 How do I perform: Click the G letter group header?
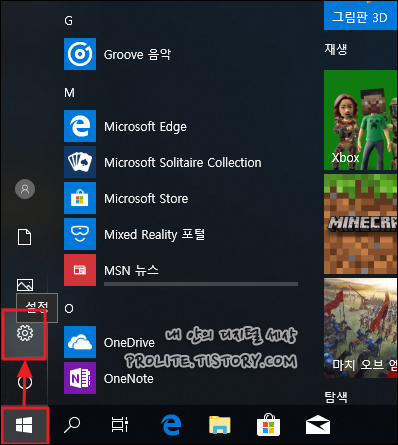point(68,21)
